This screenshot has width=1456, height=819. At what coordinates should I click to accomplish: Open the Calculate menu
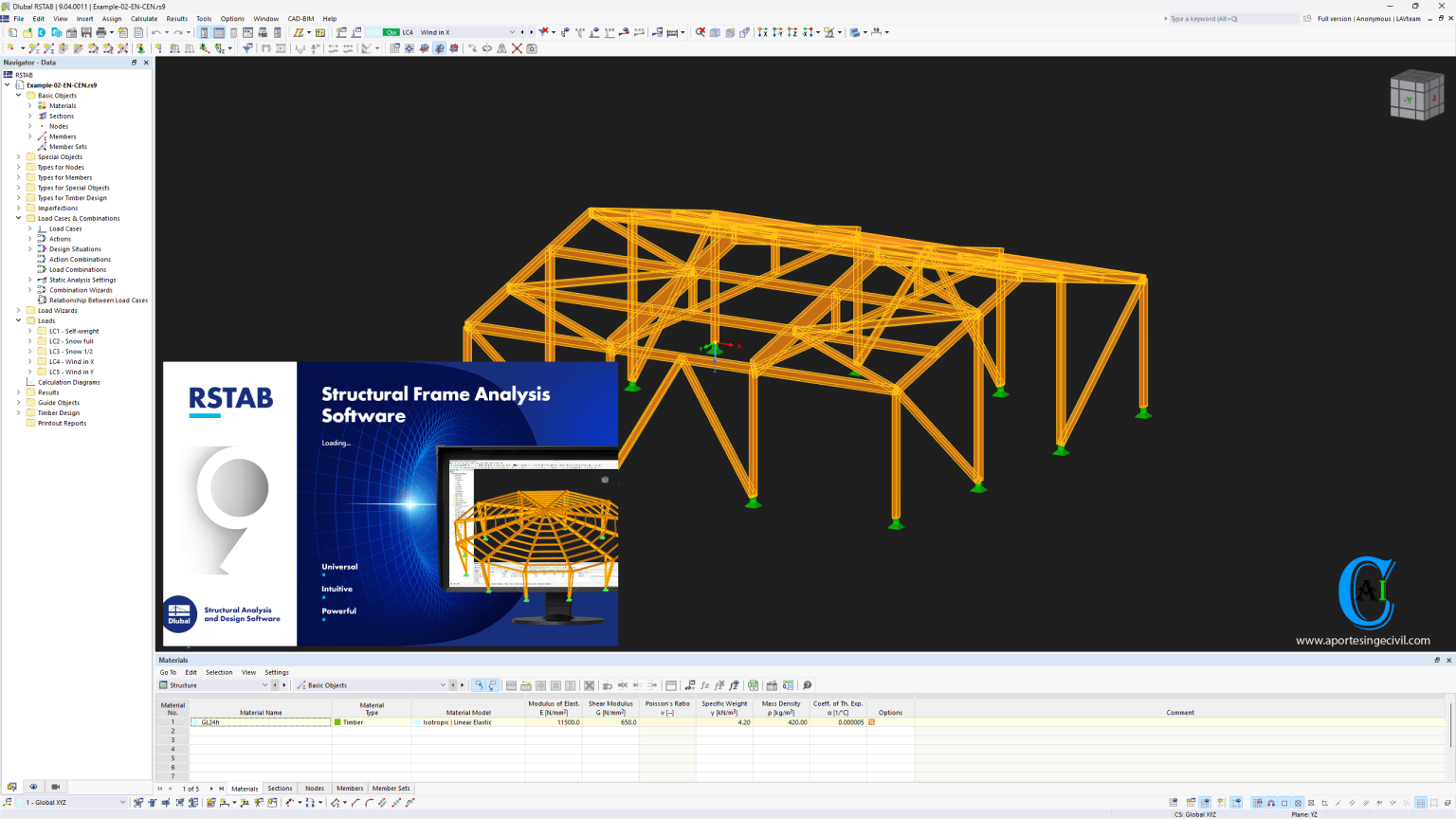click(x=144, y=18)
